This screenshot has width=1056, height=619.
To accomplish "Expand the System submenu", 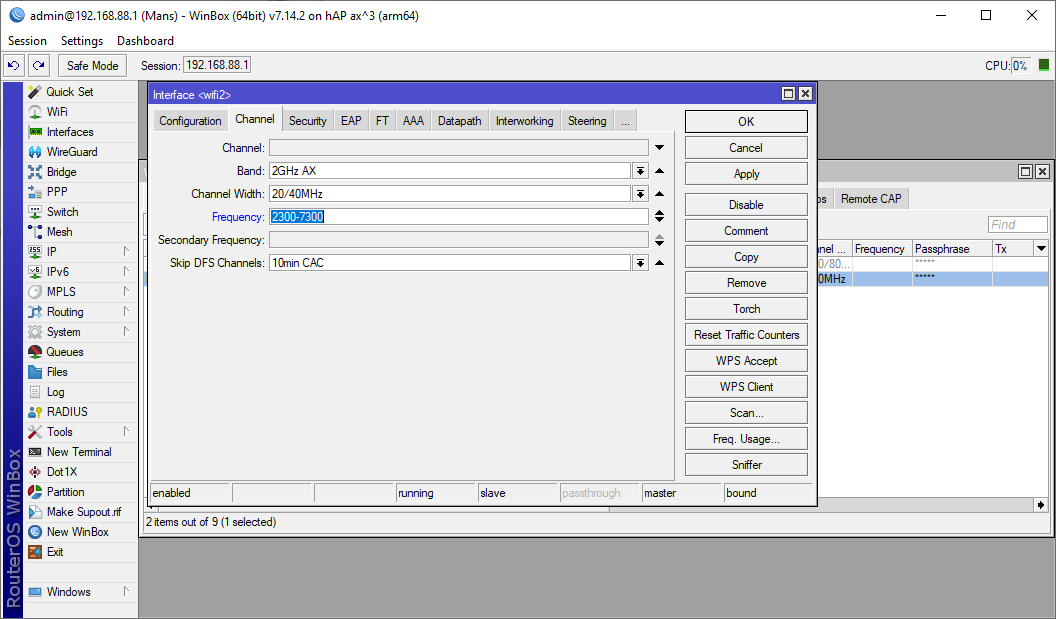I will pyautogui.click(x=126, y=331).
